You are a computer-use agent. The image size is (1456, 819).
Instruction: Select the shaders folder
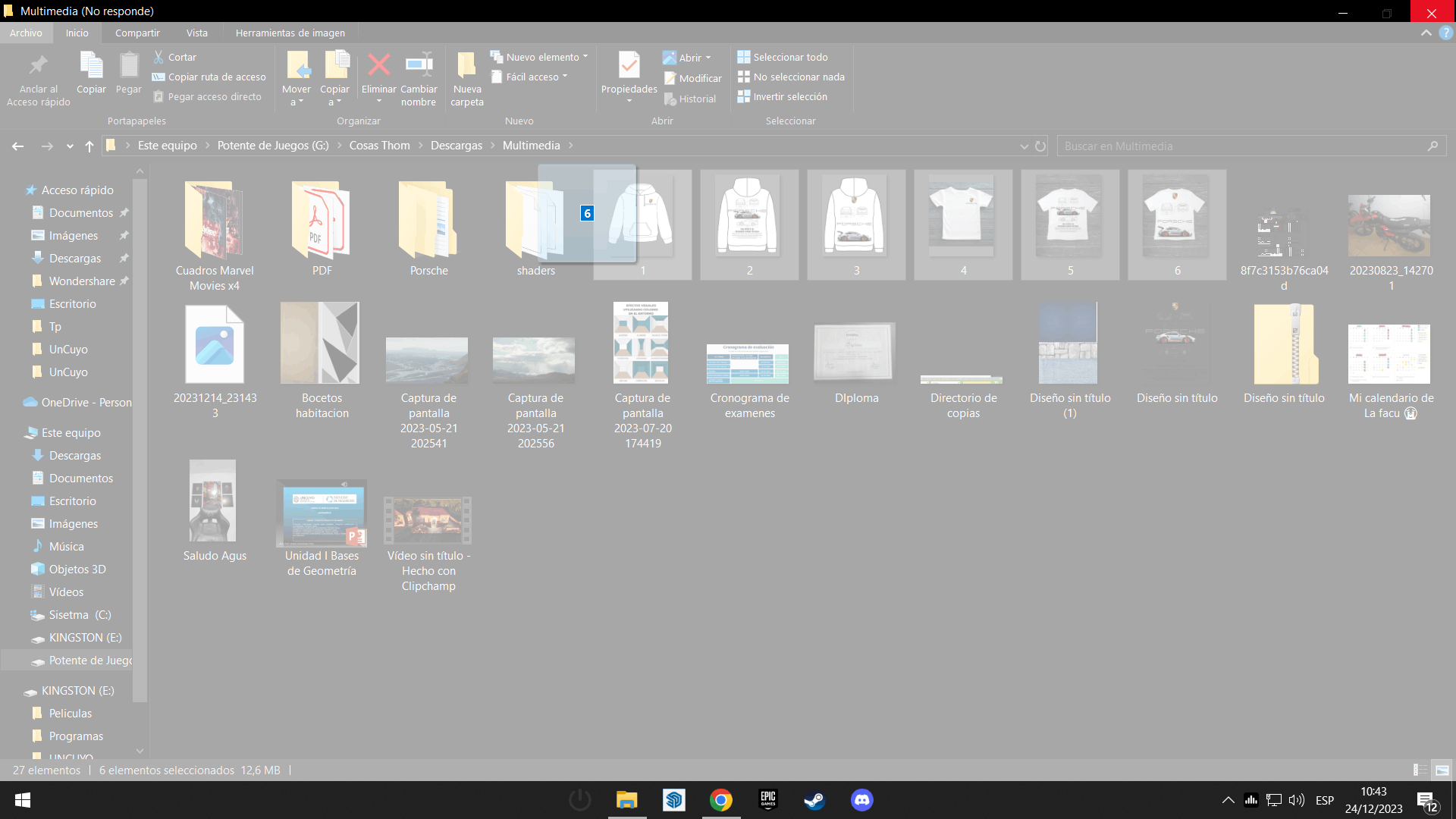pyautogui.click(x=536, y=227)
